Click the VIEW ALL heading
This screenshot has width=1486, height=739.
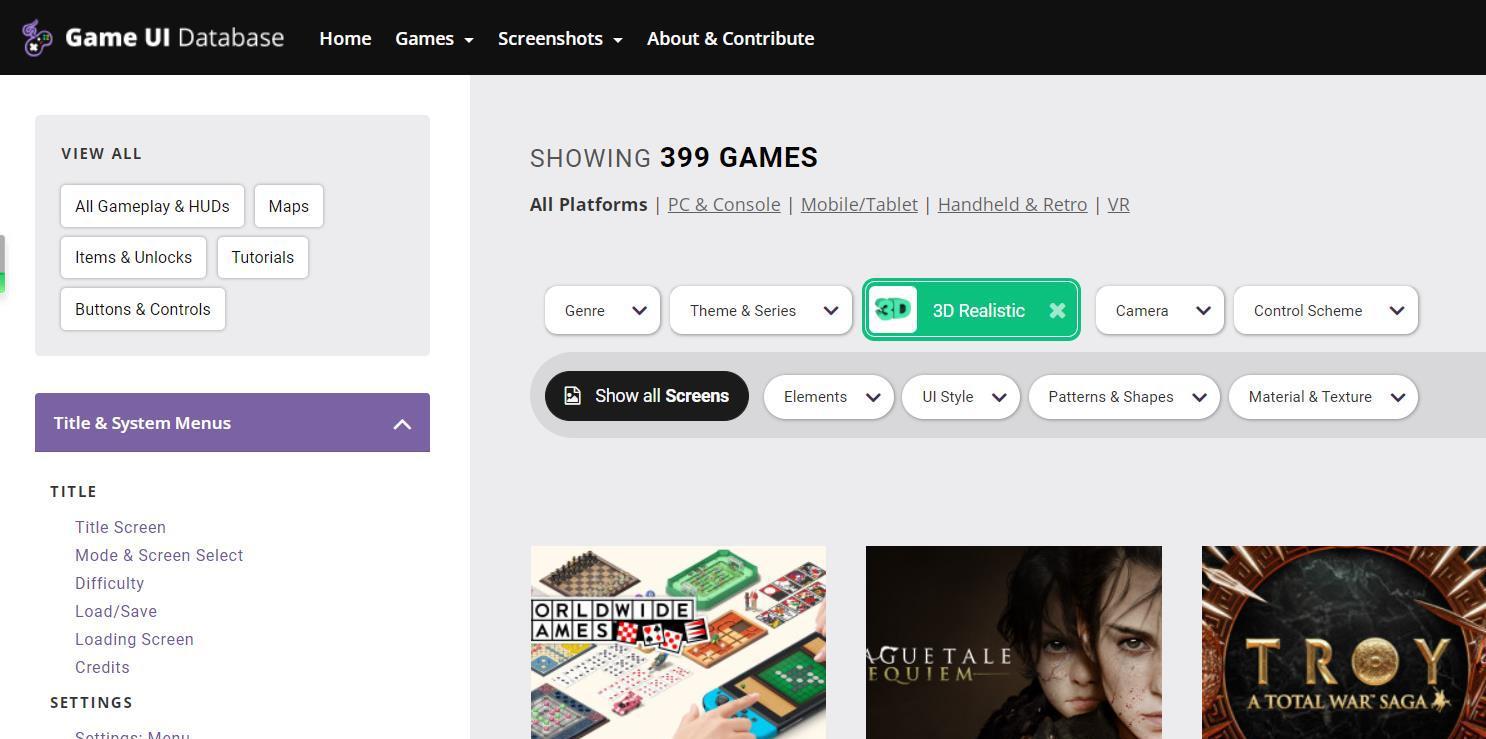(101, 154)
